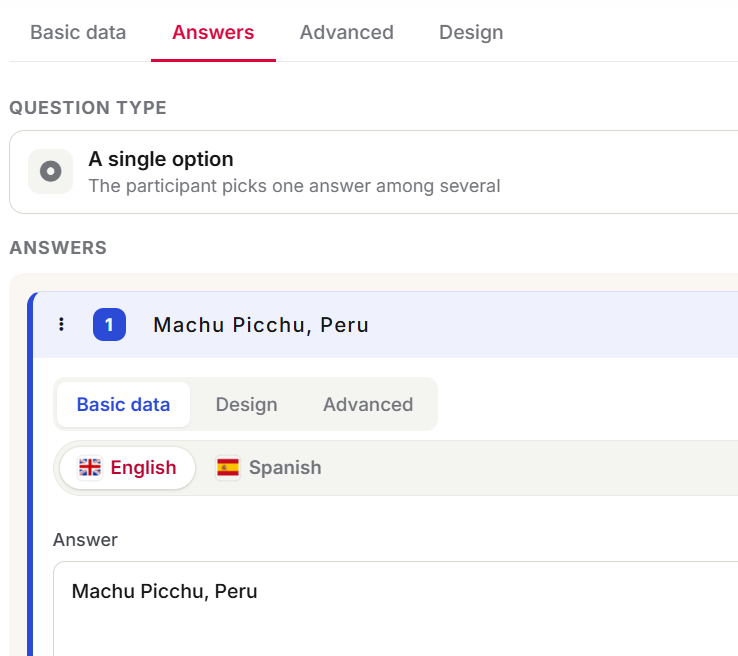738x656 pixels.
Task: Click the question type description text
Action: click(294, 186)
